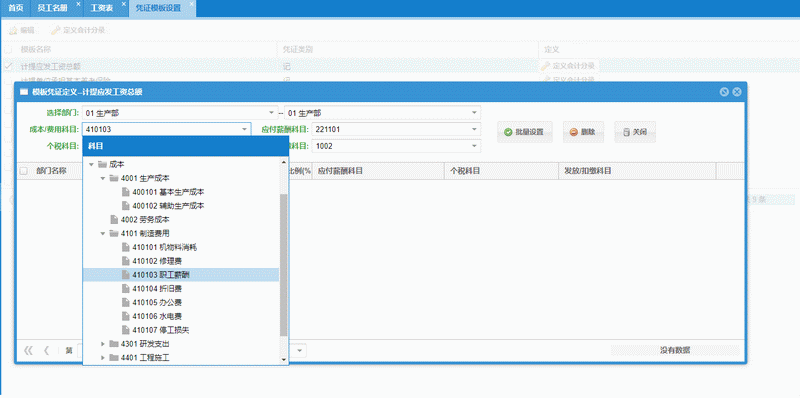Image resolution: width=800 pixels, height=398 pixels.
Task: Click the subject tree vertical scrollbar thumb
Action: point(284,265)
